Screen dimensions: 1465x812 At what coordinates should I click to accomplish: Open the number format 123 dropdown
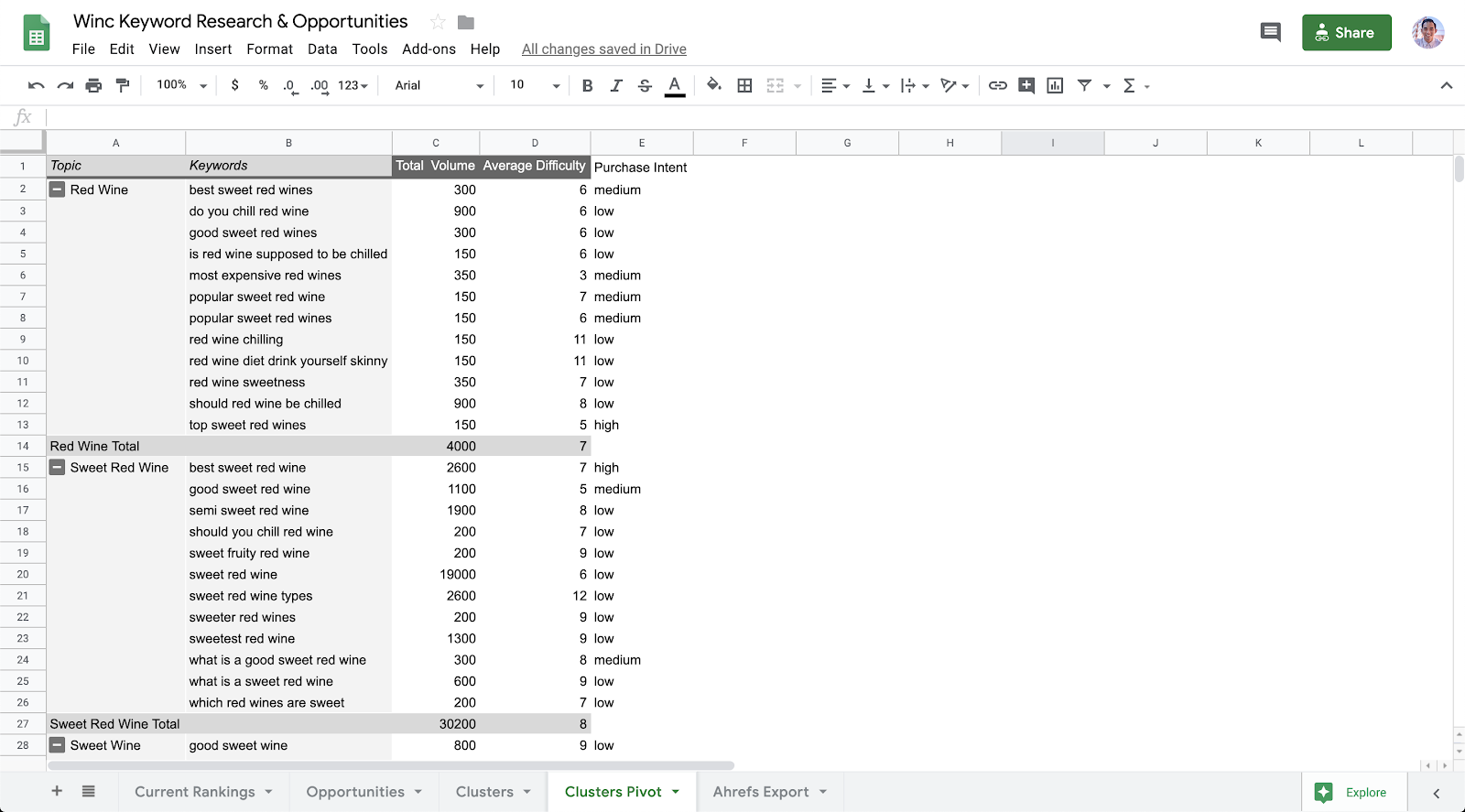coord(353,85)
